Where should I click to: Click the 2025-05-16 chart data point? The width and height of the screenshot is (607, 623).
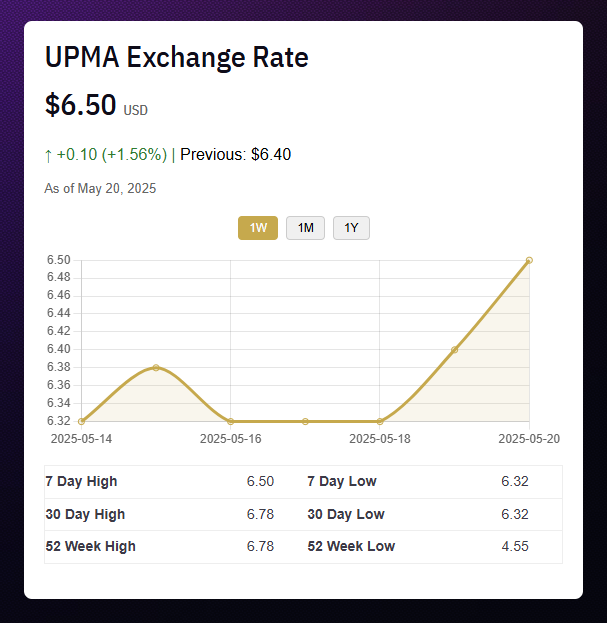231,421
